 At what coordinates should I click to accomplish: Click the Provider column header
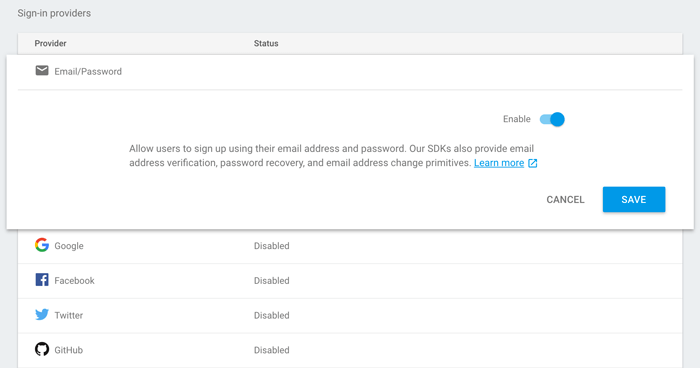50,43
